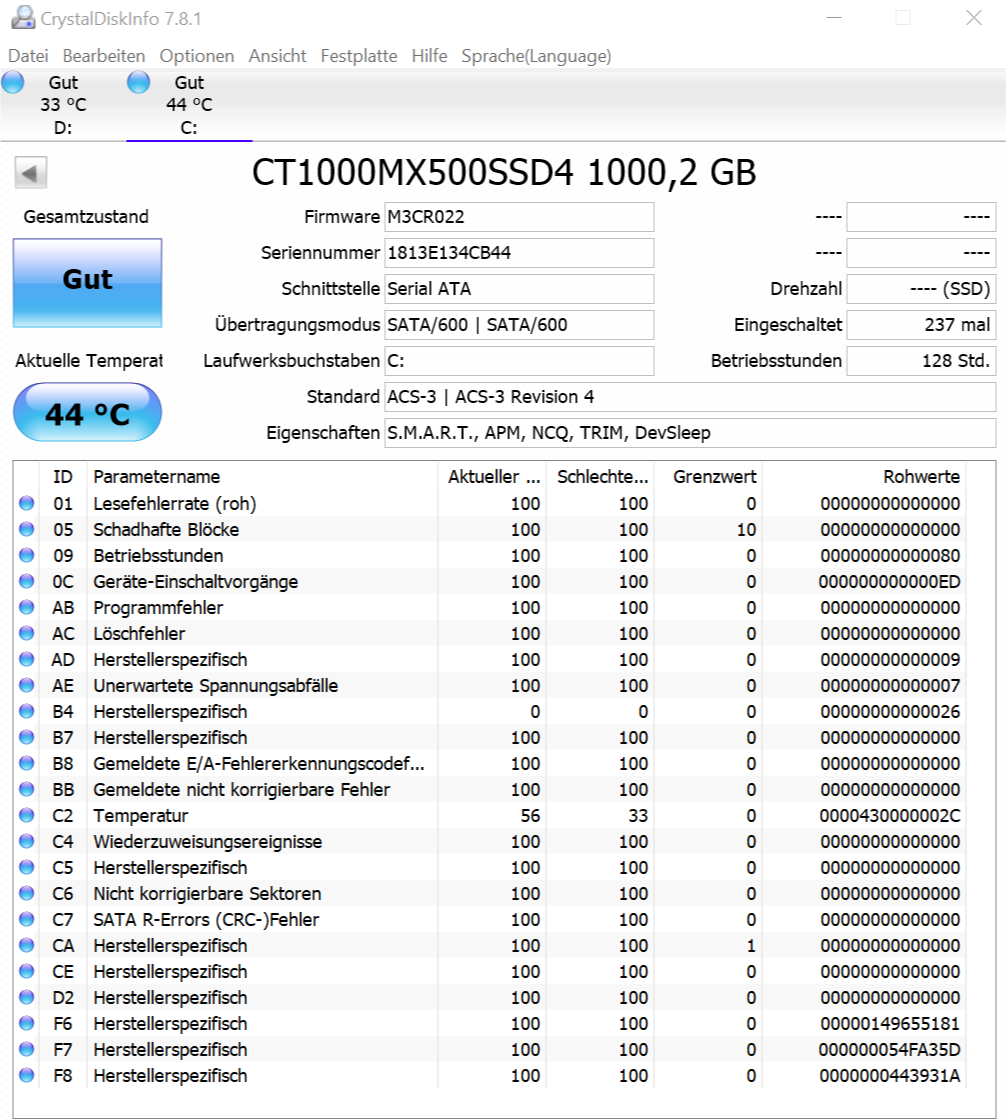
Task: Select the D: drive tab
Action: coord(63,105)
